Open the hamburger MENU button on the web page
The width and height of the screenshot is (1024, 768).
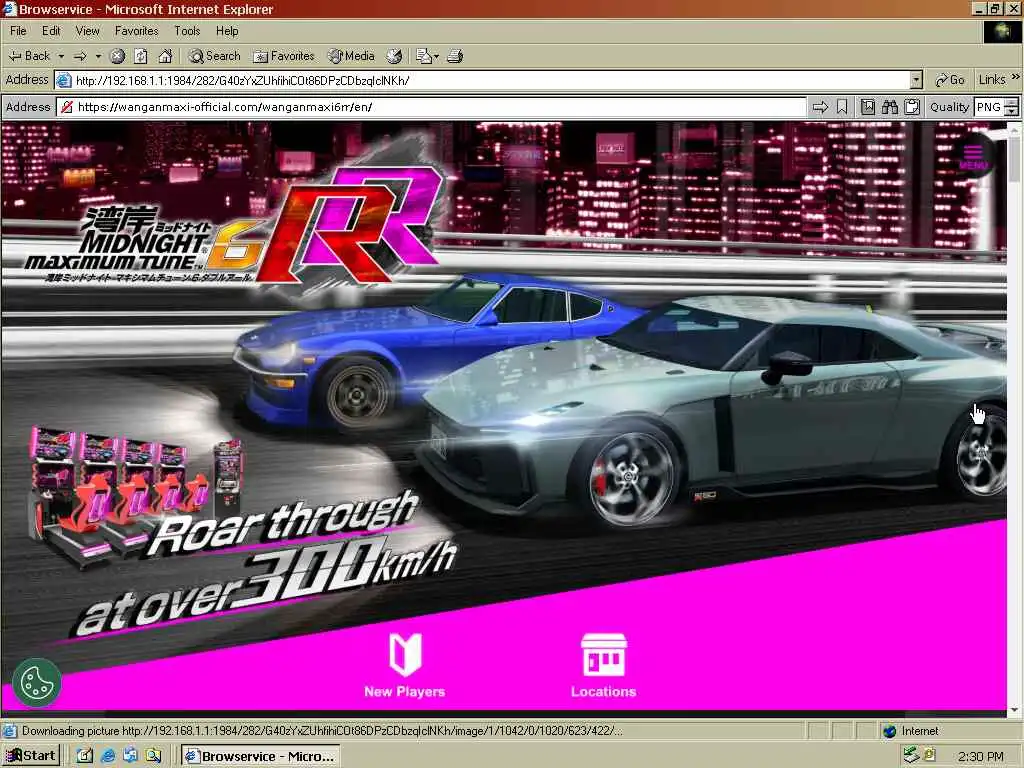pos(973,157)
